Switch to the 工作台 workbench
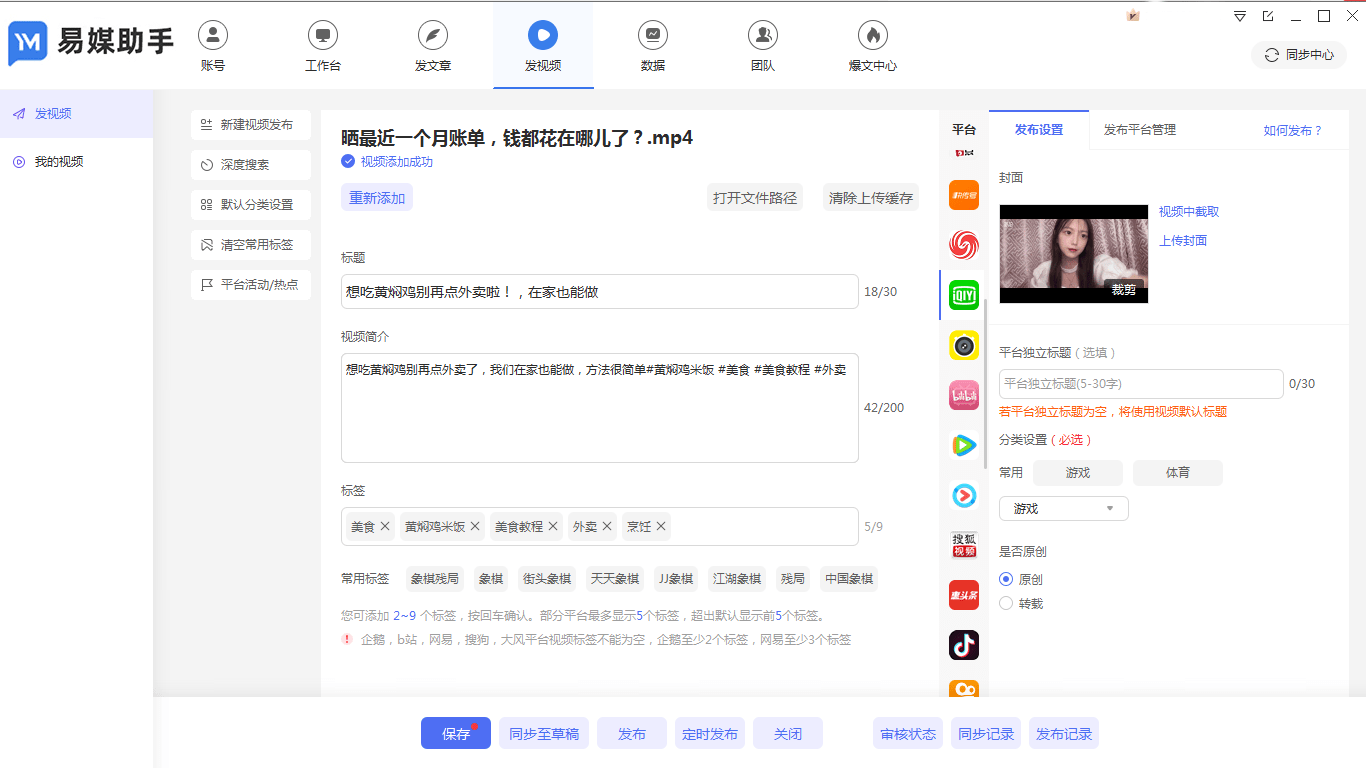1366x768 pixels. coord(322,46)
